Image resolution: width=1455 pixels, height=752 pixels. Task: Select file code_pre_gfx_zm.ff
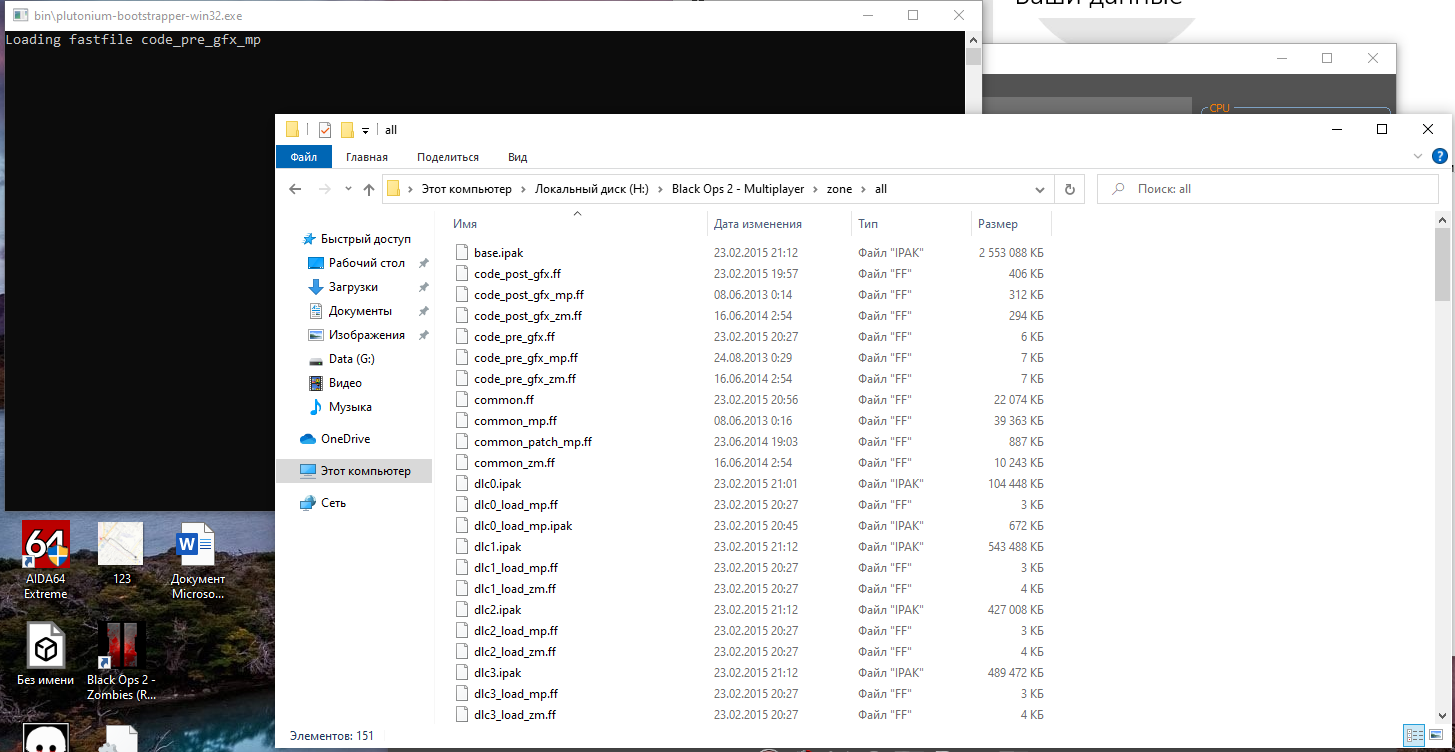[524, 379]
